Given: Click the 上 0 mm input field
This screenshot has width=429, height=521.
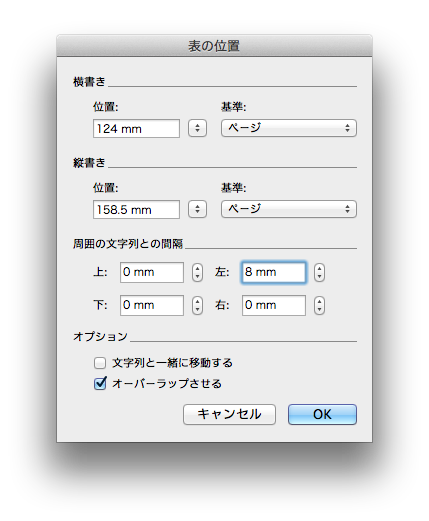Looking at the screenshot, I should 152,272.
